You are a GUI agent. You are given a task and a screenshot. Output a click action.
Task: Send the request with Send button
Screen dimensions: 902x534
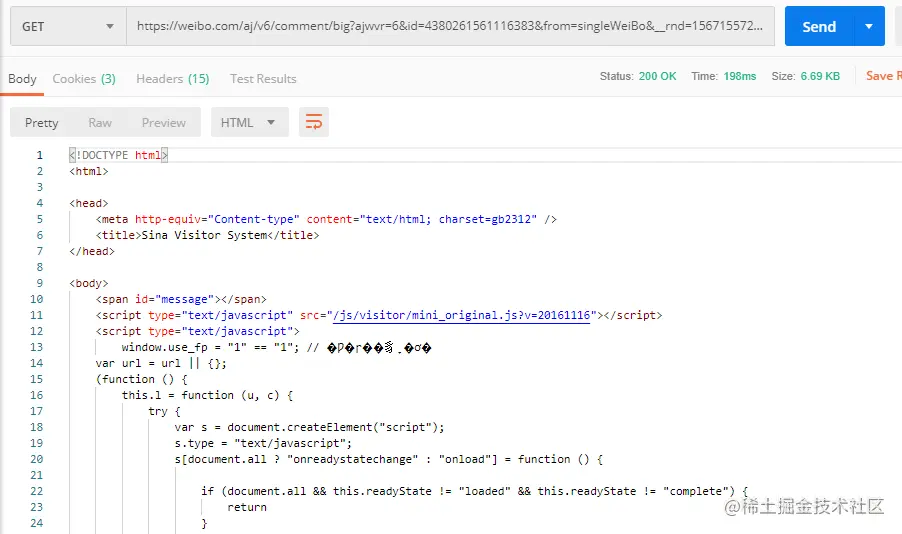tap(819, 26)
